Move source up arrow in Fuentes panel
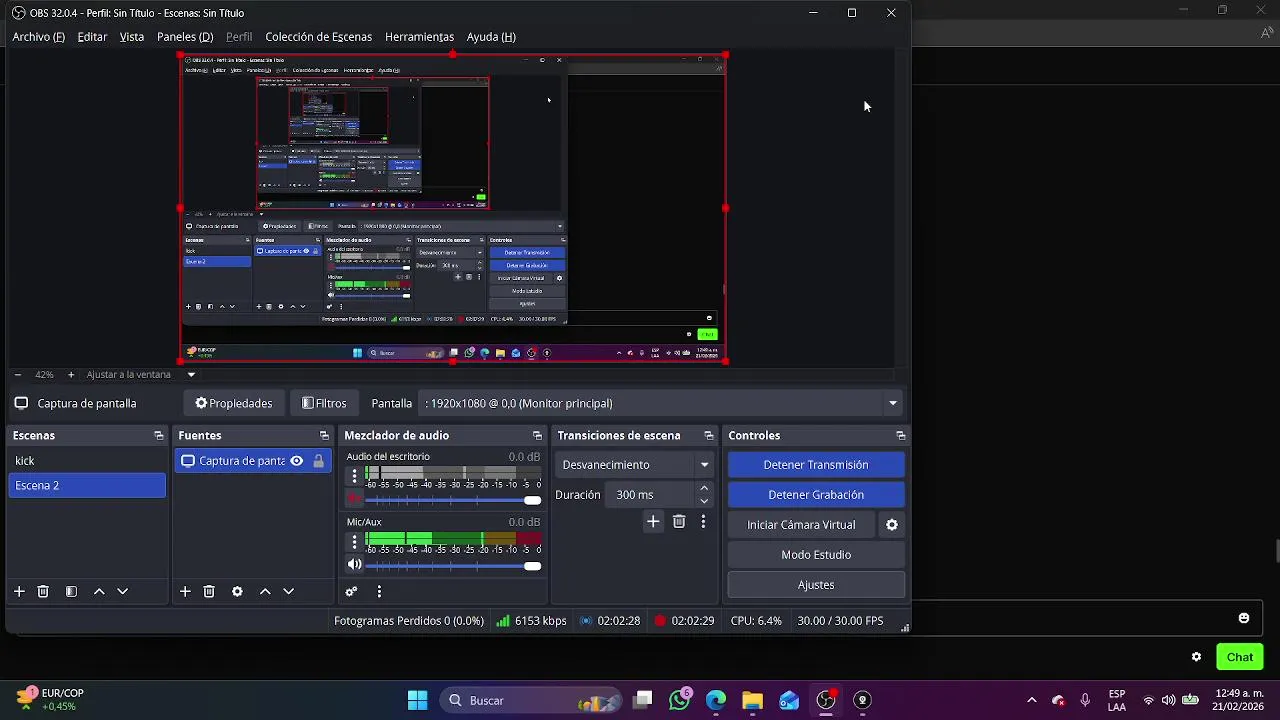 (x=265, y=591)
